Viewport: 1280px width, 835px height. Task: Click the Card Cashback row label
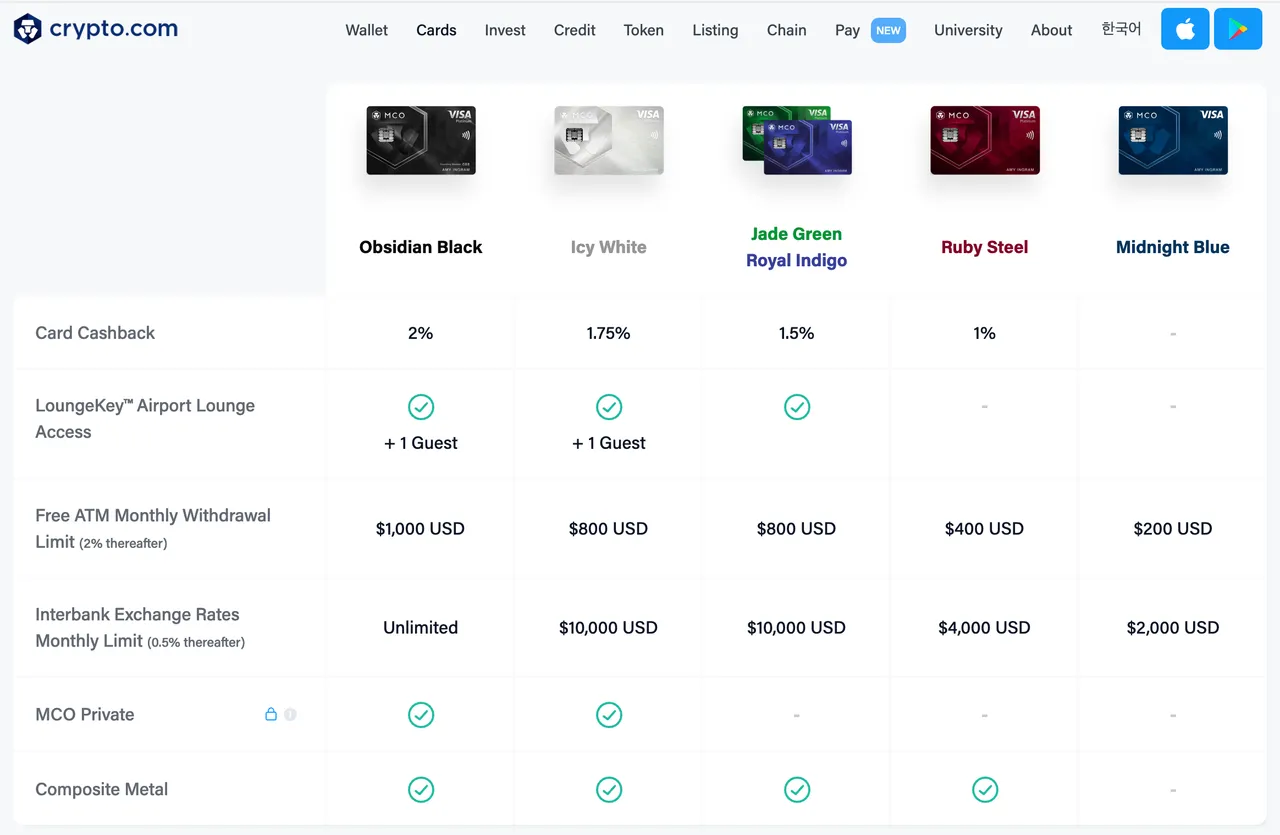tap(95, 333)
